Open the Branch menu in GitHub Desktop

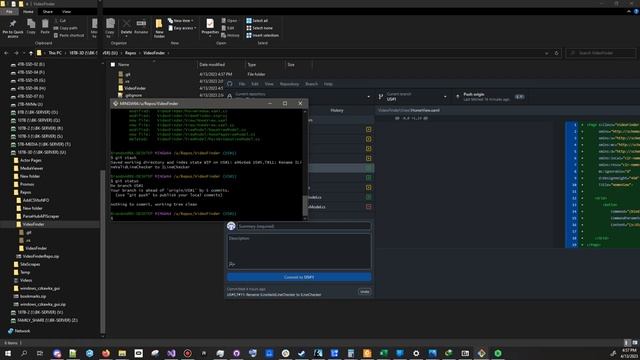tap(311, 84)
